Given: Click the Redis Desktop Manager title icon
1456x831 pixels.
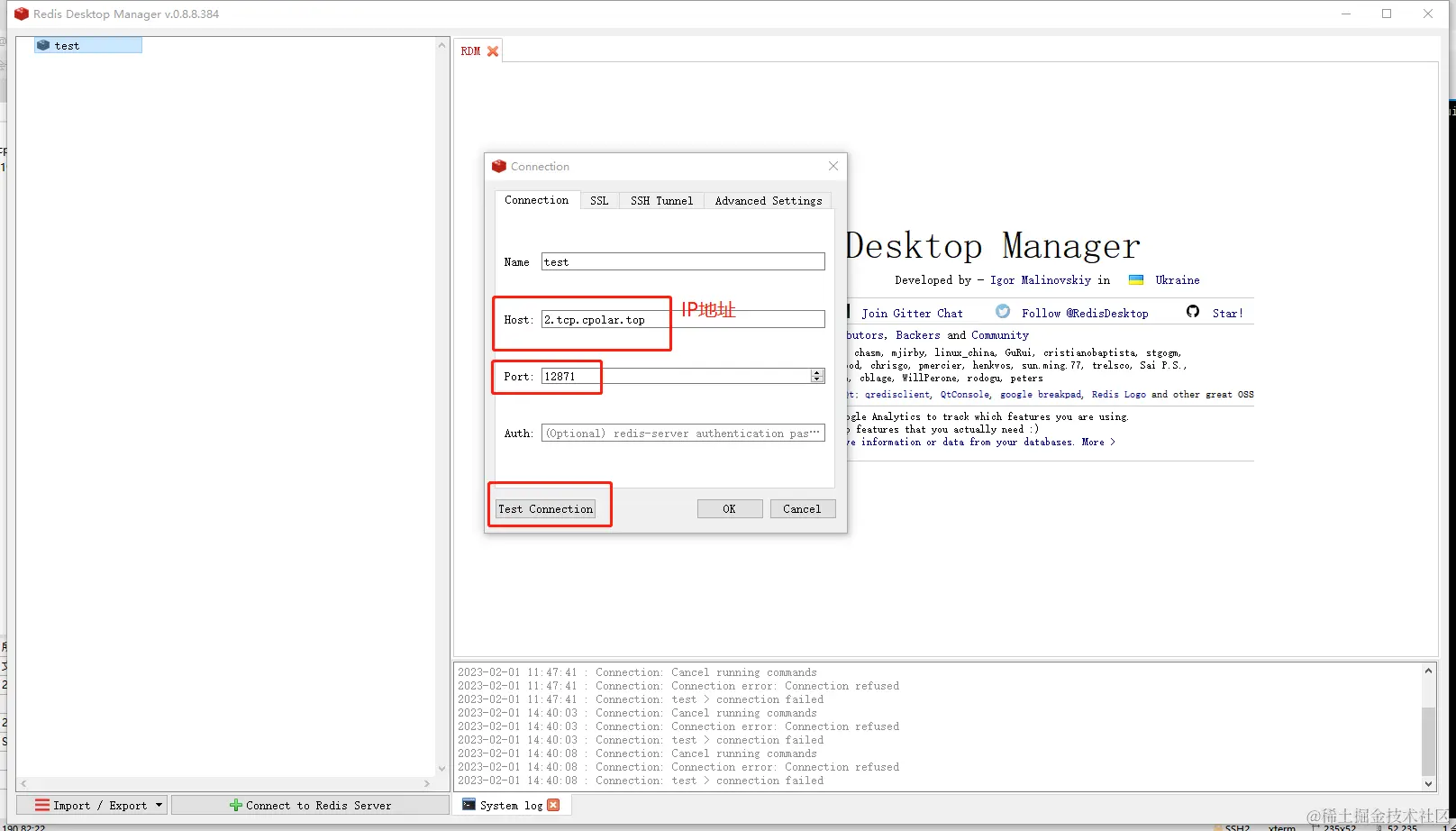Looking at the screenshot, I should tap(21, 14).
